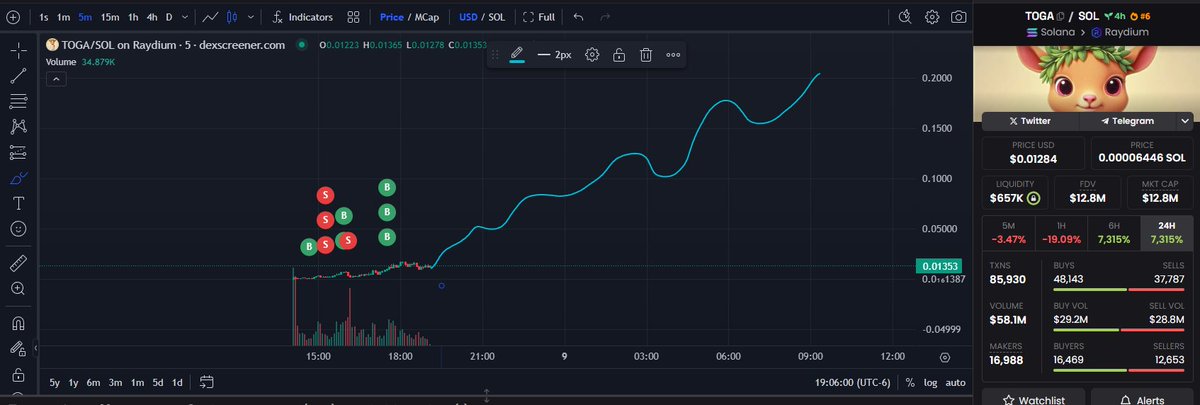This screenshot has height=405, width=1200.
Task: Open drawing settings gear in floating toolbar
Action: click(592, 55)
